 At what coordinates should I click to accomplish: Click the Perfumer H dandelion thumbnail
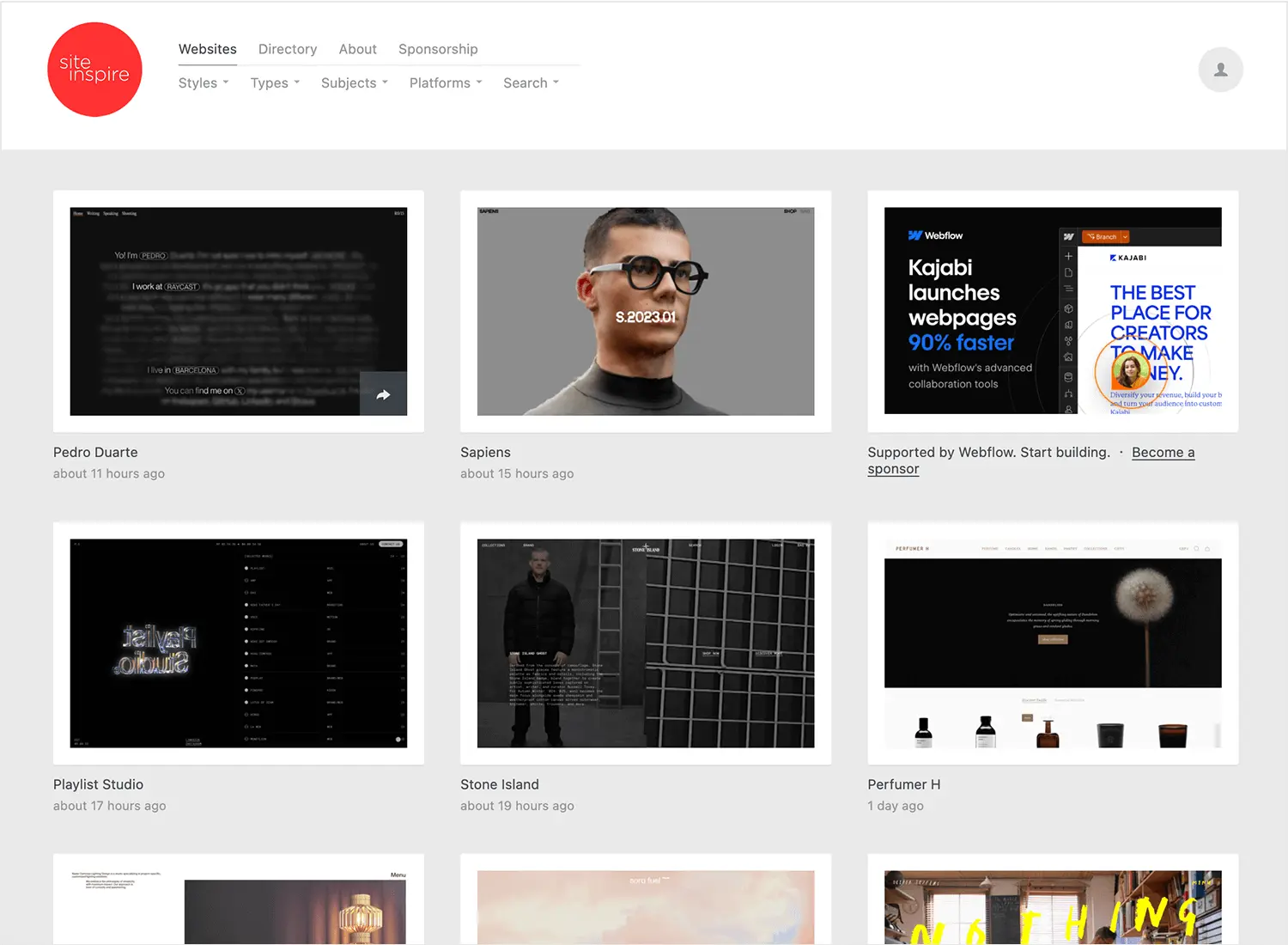[1053, 643]
